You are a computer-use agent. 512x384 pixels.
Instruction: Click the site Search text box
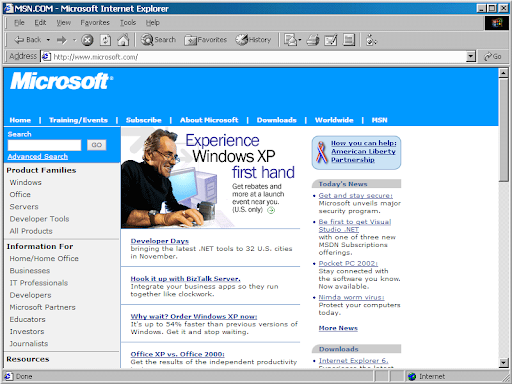click(44, 145)
